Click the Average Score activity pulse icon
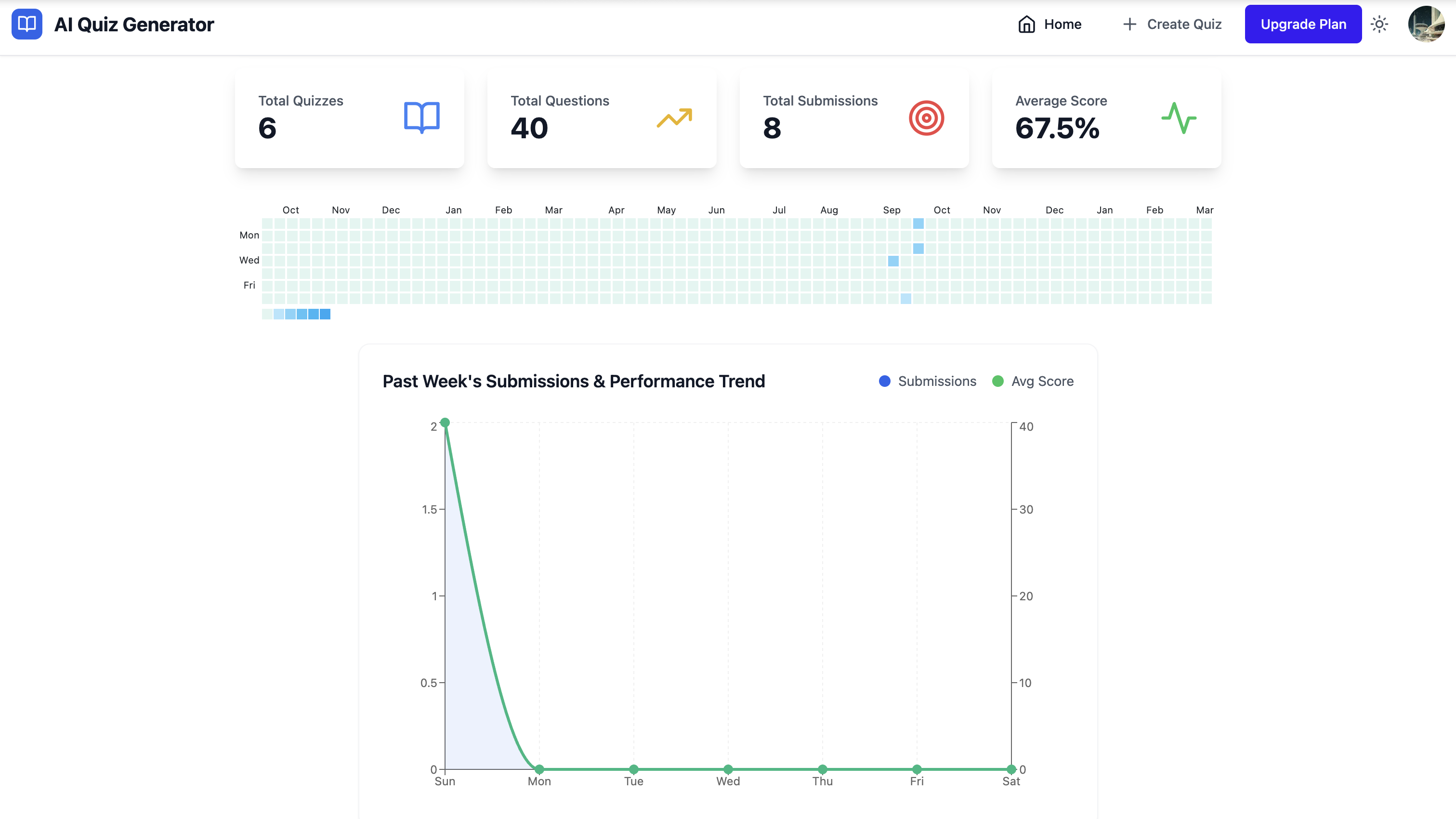Image resolution: width=1456 pixels, height=819 pixels. pyautogui.click(x=1179, y=118)
